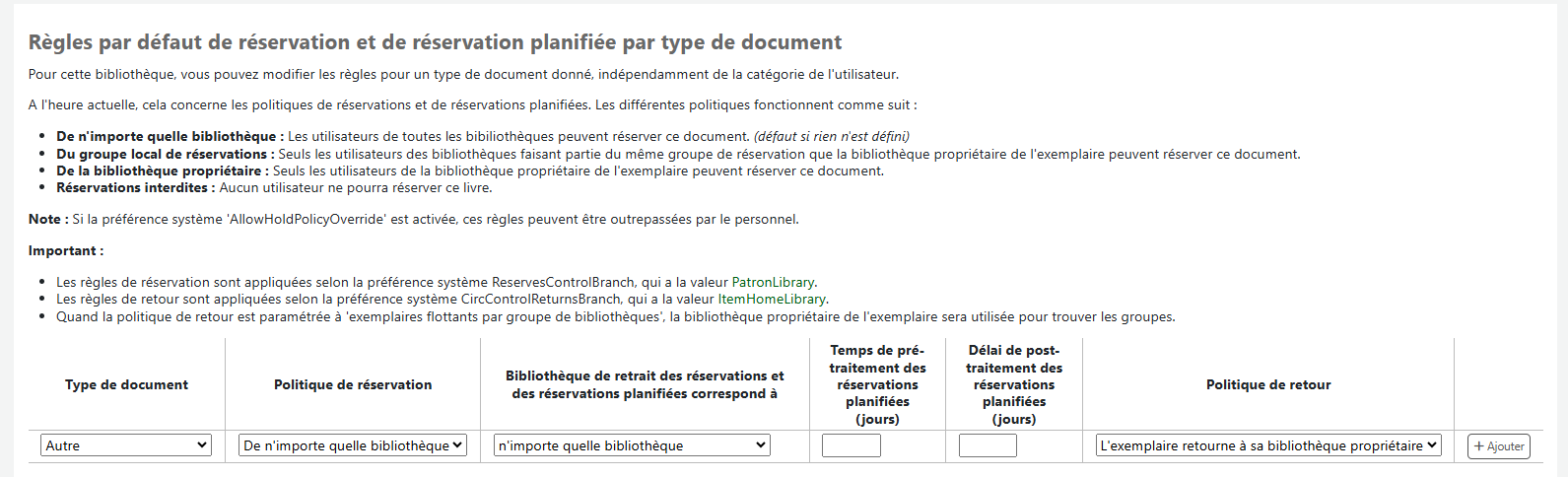Click the bold 'Important :' label

(x=65, y=250)
